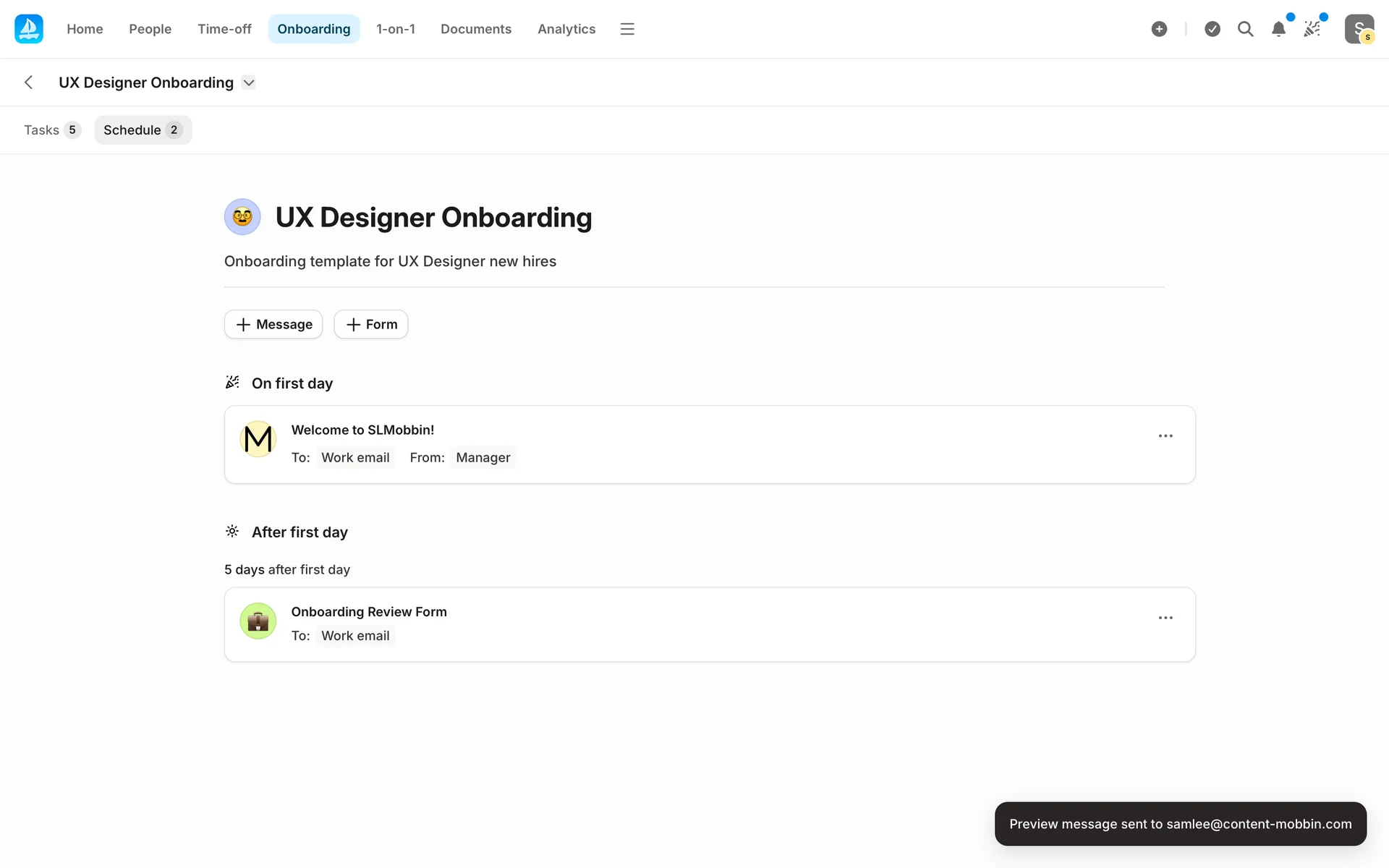Open the People menu item

(x=150, y=29)
